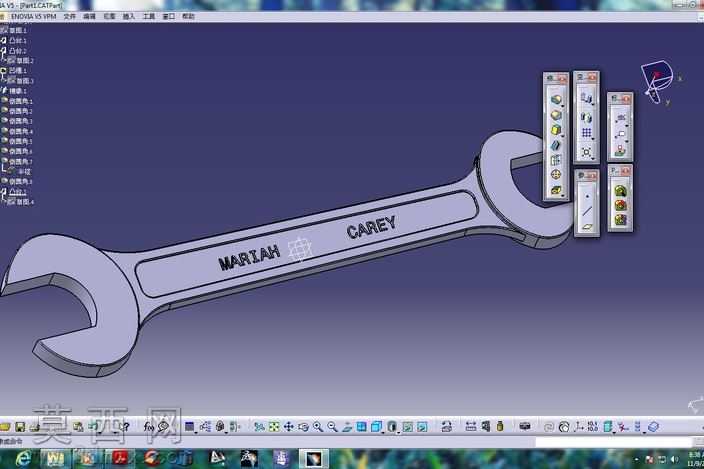Viewport: 704px width, 469px height.
Task: Click the Mirror feature icon
Action: click(586, 117)
